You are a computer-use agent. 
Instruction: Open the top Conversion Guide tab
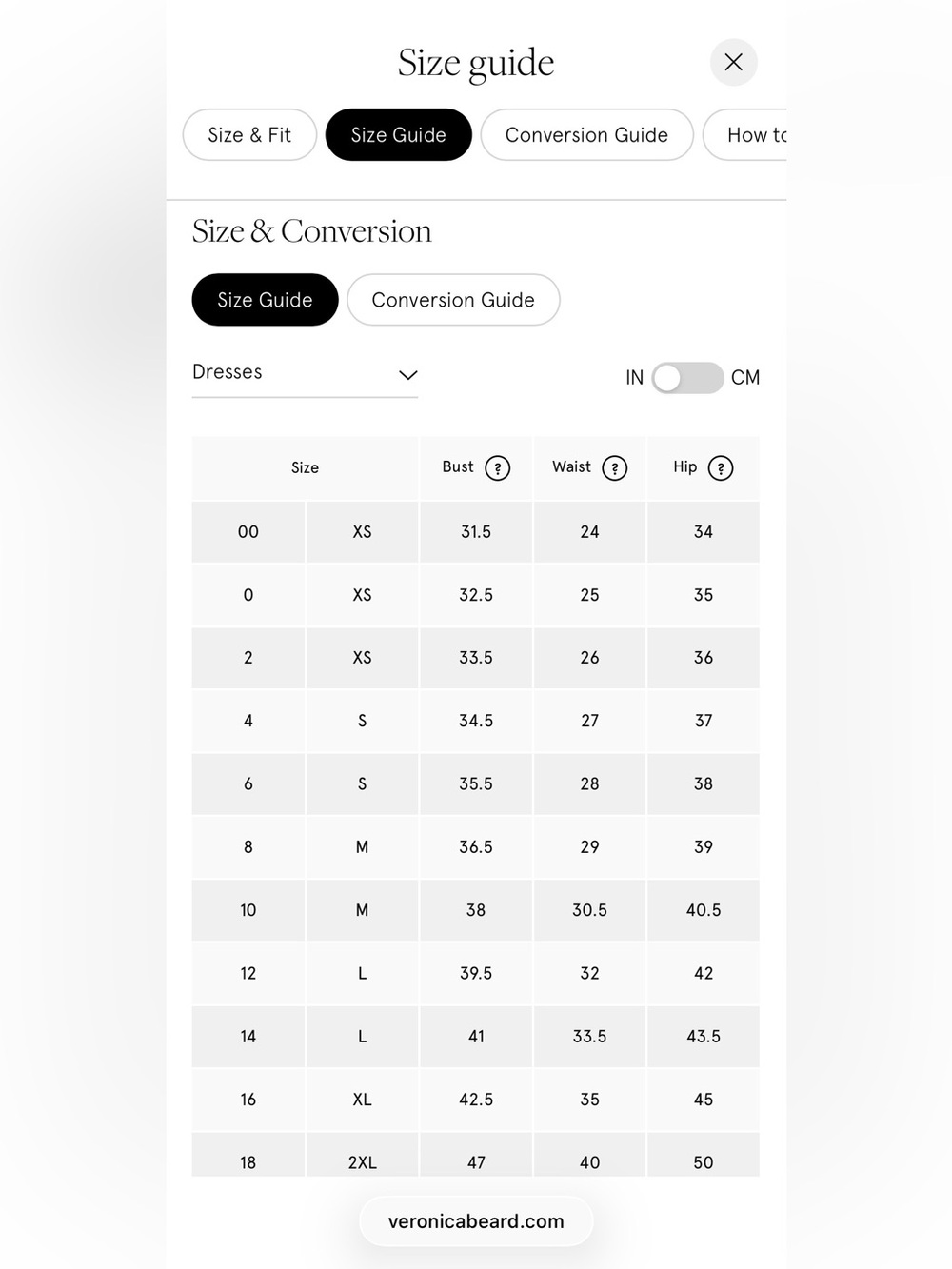[586, 135]
